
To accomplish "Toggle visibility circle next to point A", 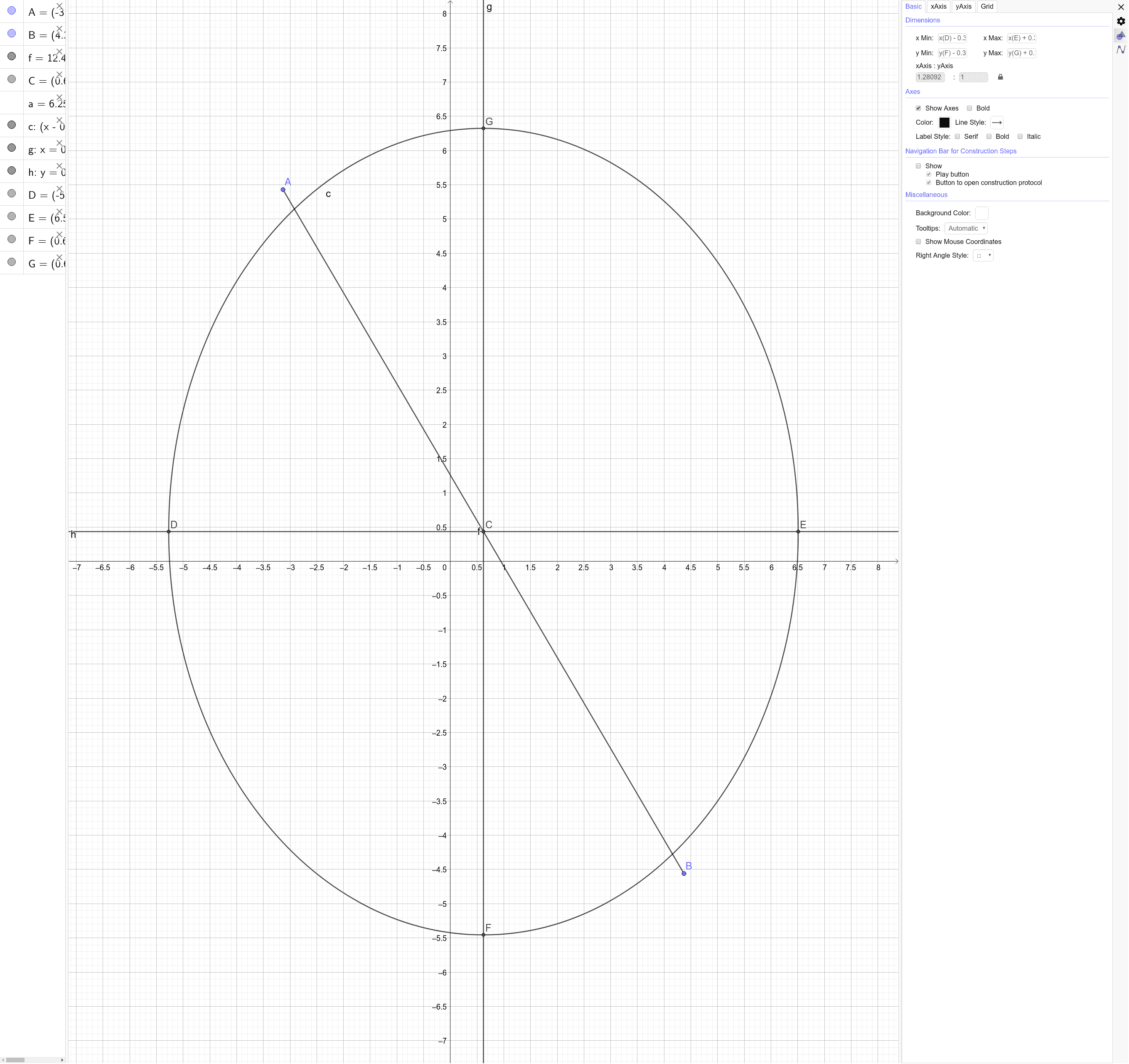I will (11, 10).
